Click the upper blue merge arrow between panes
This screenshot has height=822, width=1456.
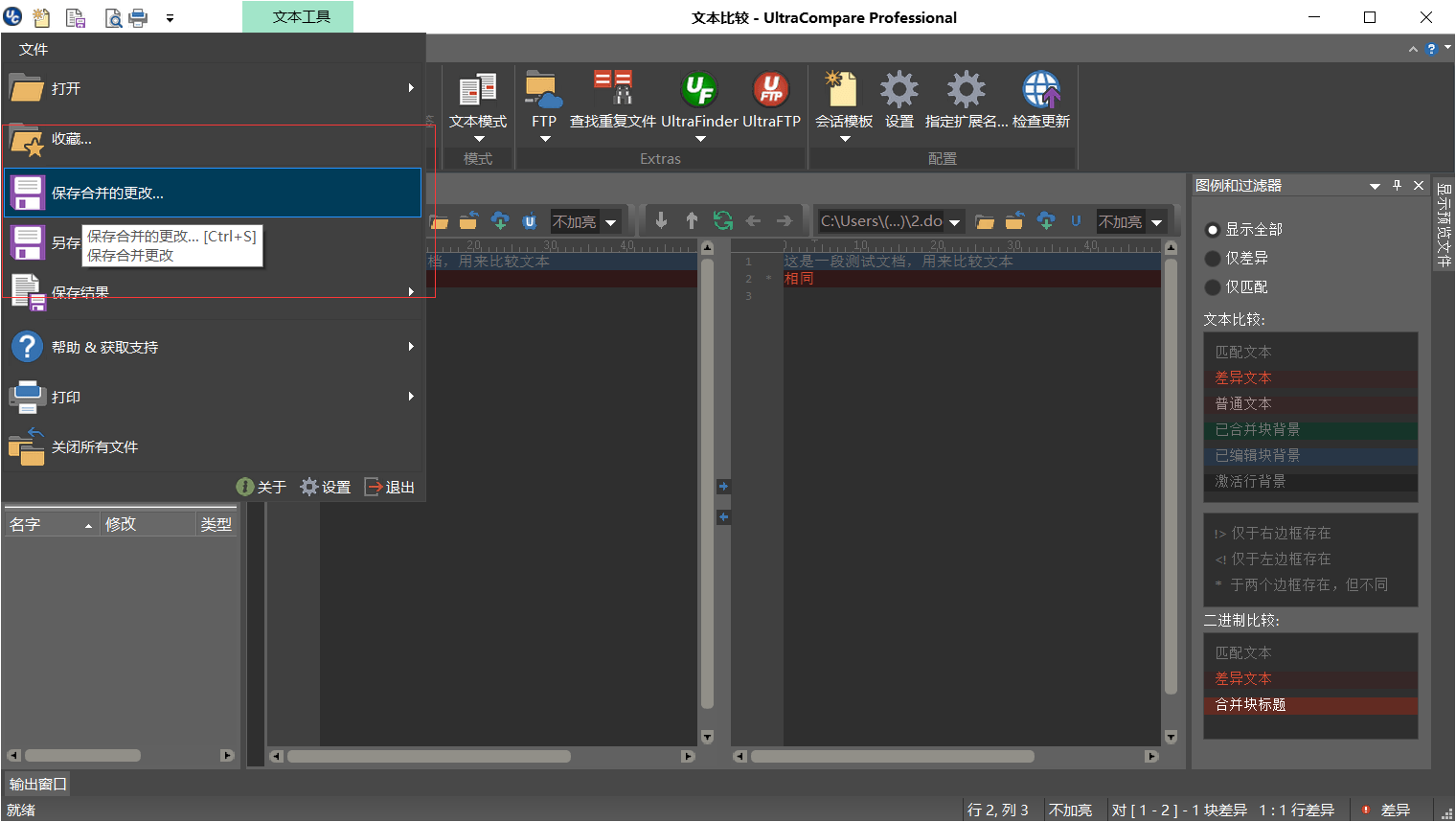[x=723, y=487]
